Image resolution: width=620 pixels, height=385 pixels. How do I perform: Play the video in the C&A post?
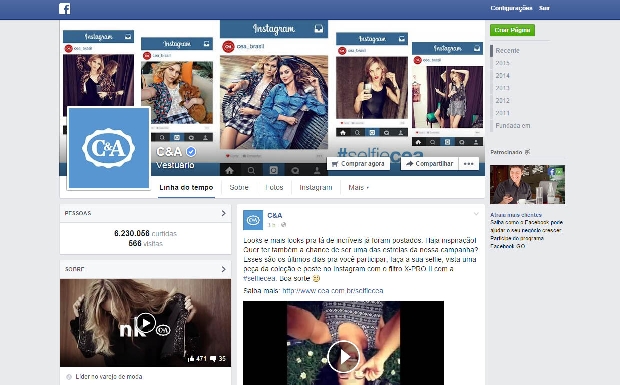click(343, 357)
